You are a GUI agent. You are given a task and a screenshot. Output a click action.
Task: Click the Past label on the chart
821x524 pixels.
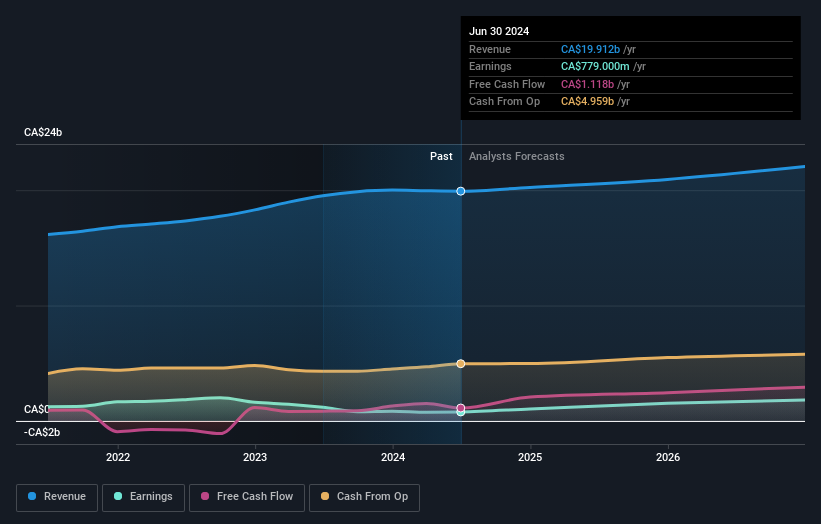441,156
